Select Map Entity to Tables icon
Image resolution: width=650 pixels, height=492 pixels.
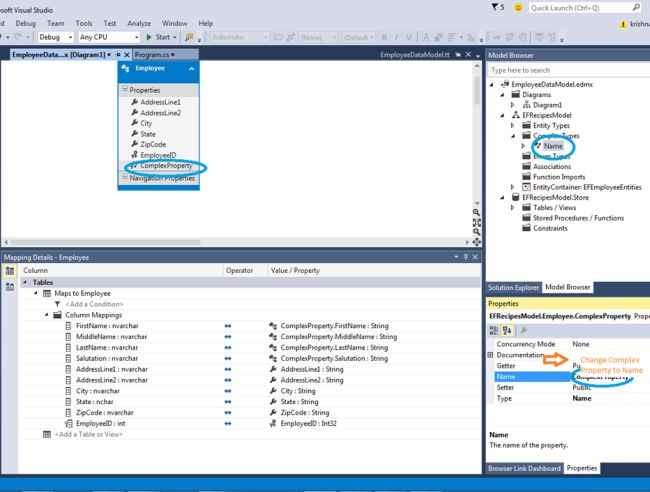10,271
